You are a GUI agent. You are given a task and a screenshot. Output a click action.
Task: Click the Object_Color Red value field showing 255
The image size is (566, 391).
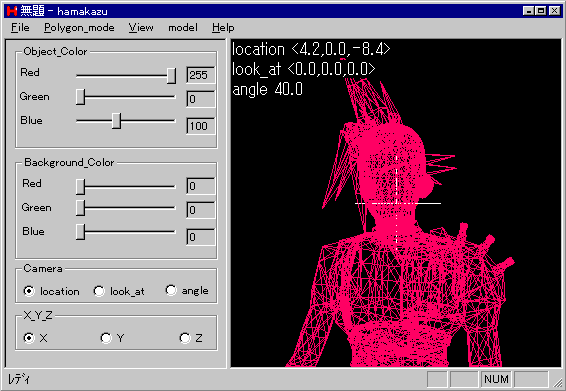[x=201, y=75]
